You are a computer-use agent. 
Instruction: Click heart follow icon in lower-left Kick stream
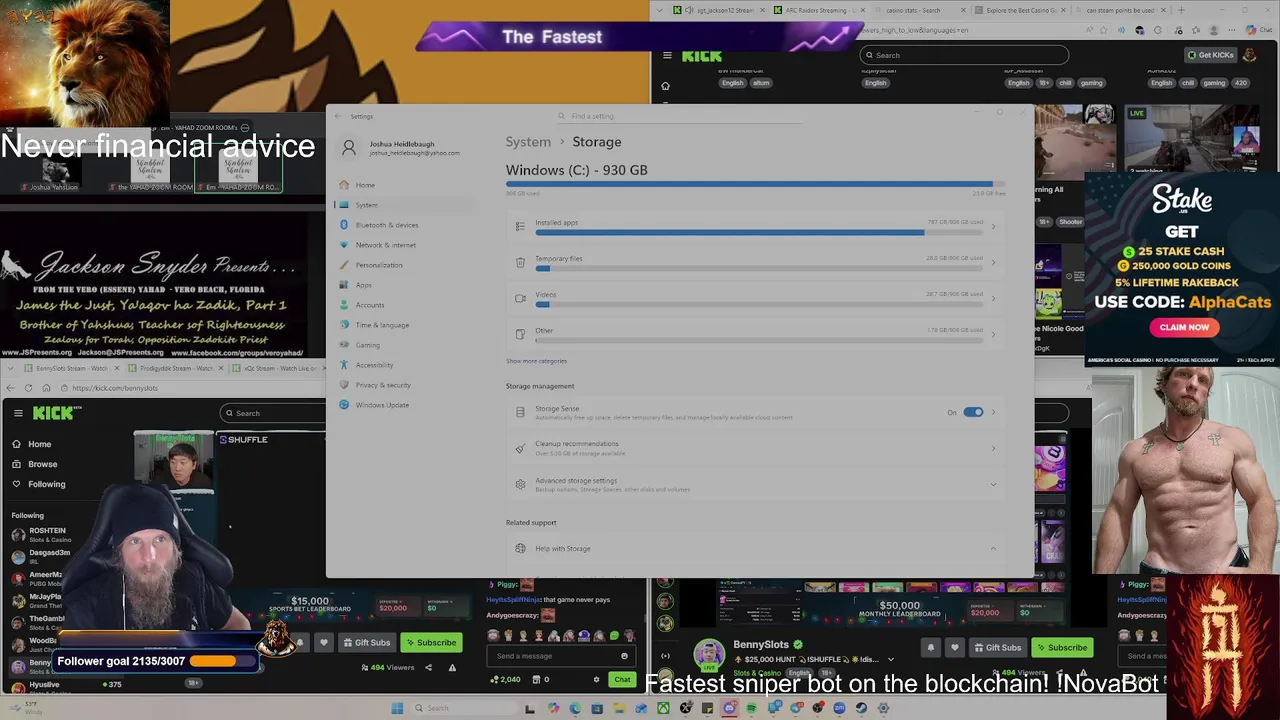pos(324,643)
